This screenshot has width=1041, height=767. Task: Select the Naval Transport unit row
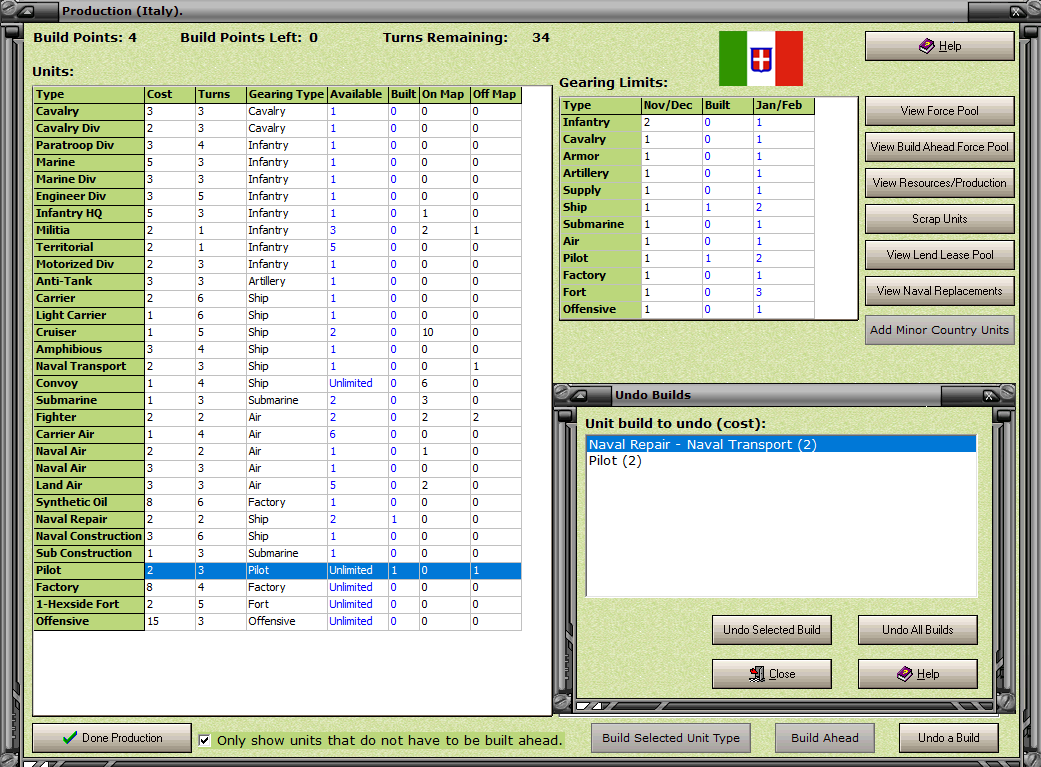[x=278, y=367]
